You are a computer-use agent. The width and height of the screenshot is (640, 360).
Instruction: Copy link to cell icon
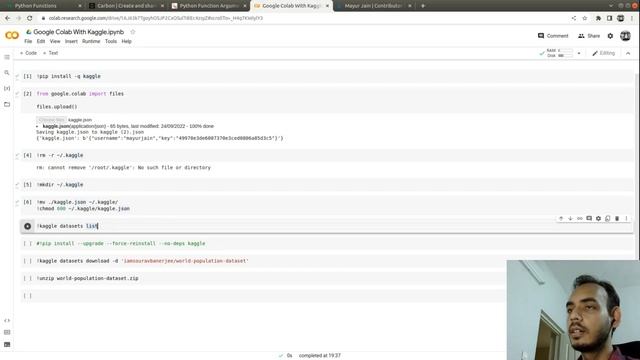click(x=580, y=218)
